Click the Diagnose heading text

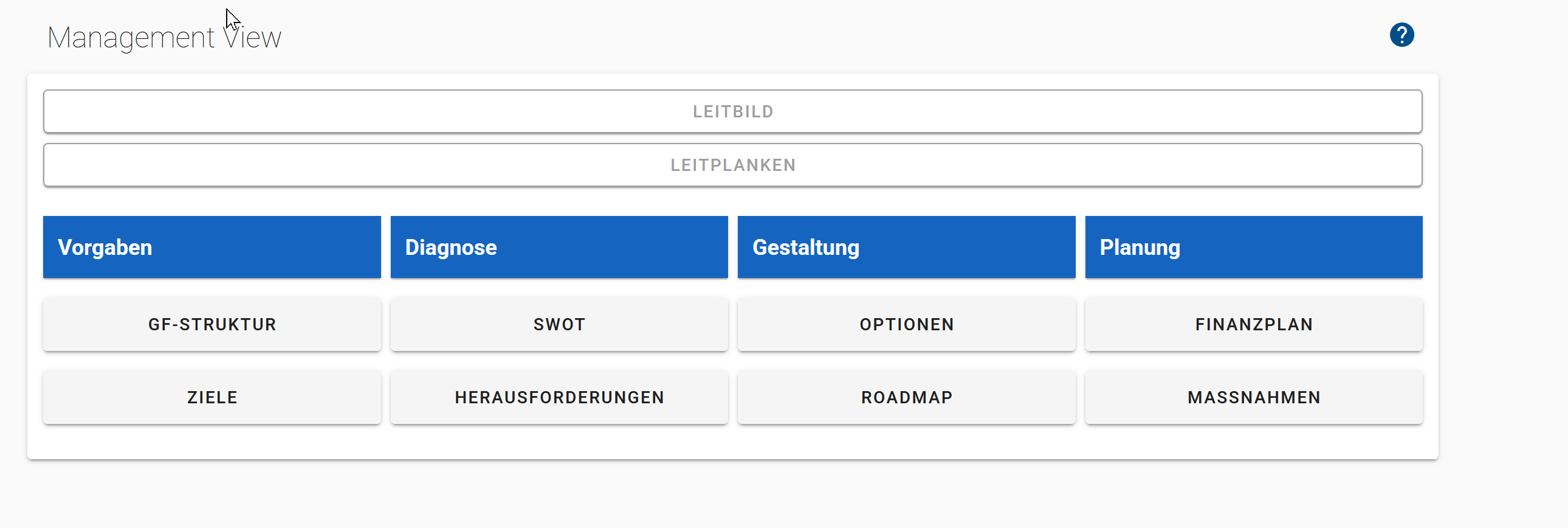coord(451,248)
